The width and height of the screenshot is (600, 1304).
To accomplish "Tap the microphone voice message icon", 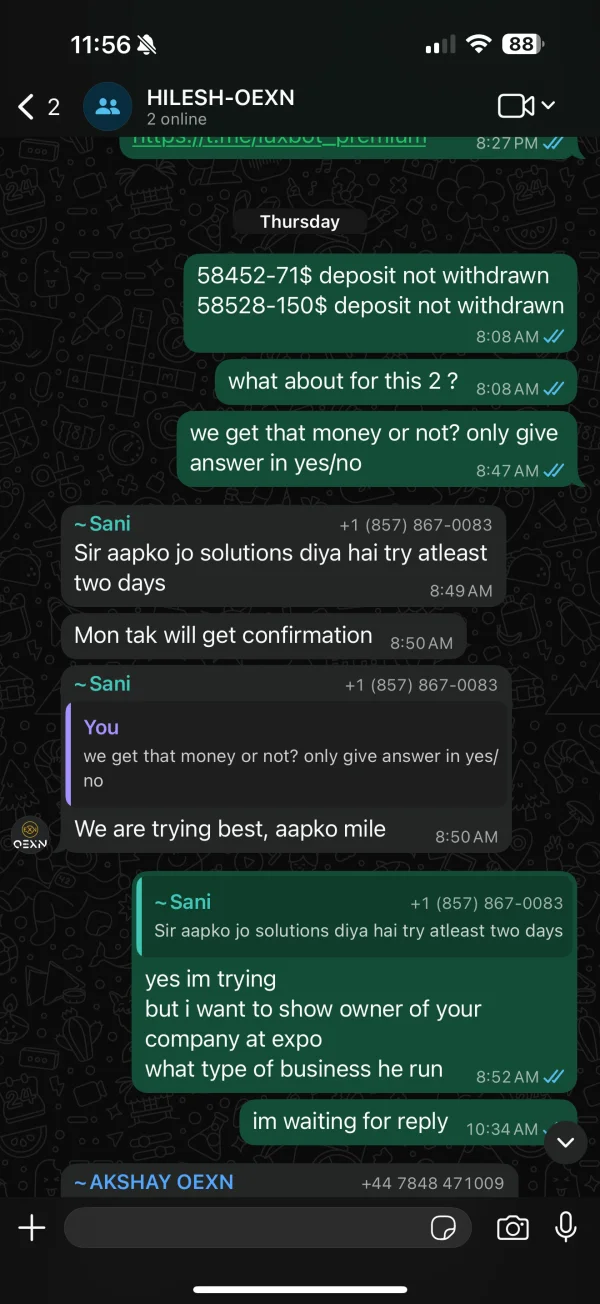I will click(x=566, y=1227).
